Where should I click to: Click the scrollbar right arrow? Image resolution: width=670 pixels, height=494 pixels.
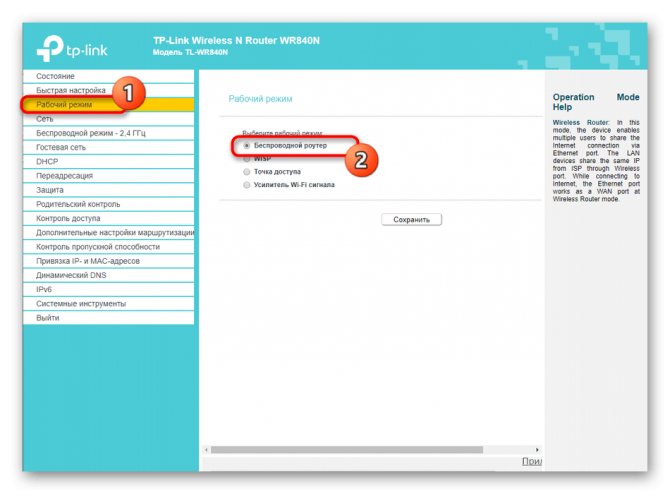point(537,450)
